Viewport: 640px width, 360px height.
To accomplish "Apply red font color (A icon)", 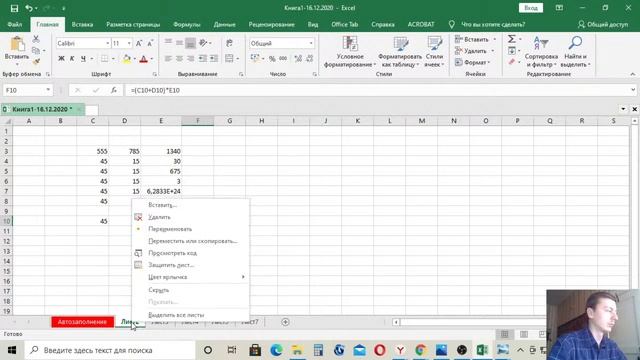I will pos(143,59).
